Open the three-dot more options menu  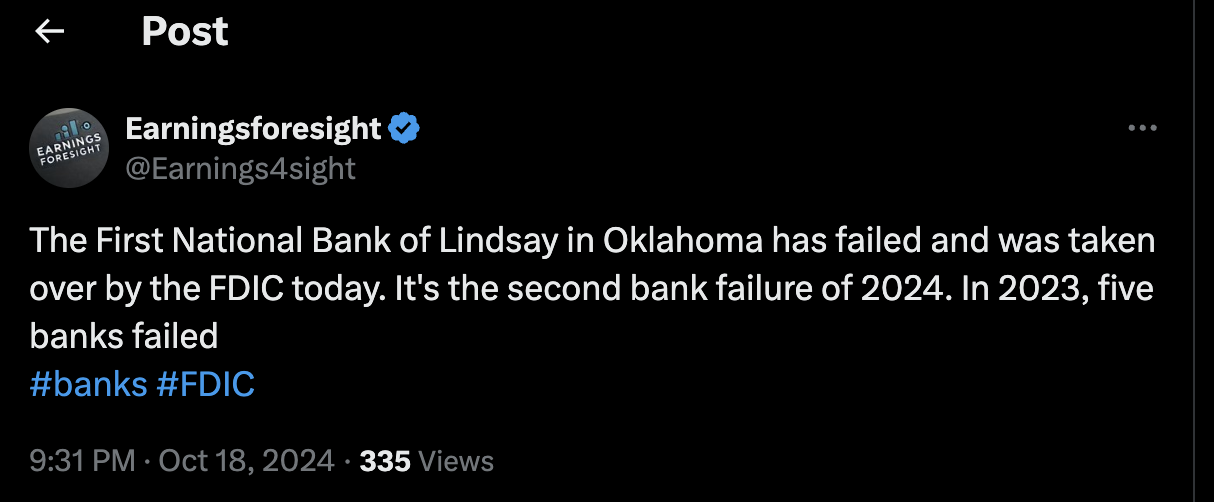(x=1141, y=129)
